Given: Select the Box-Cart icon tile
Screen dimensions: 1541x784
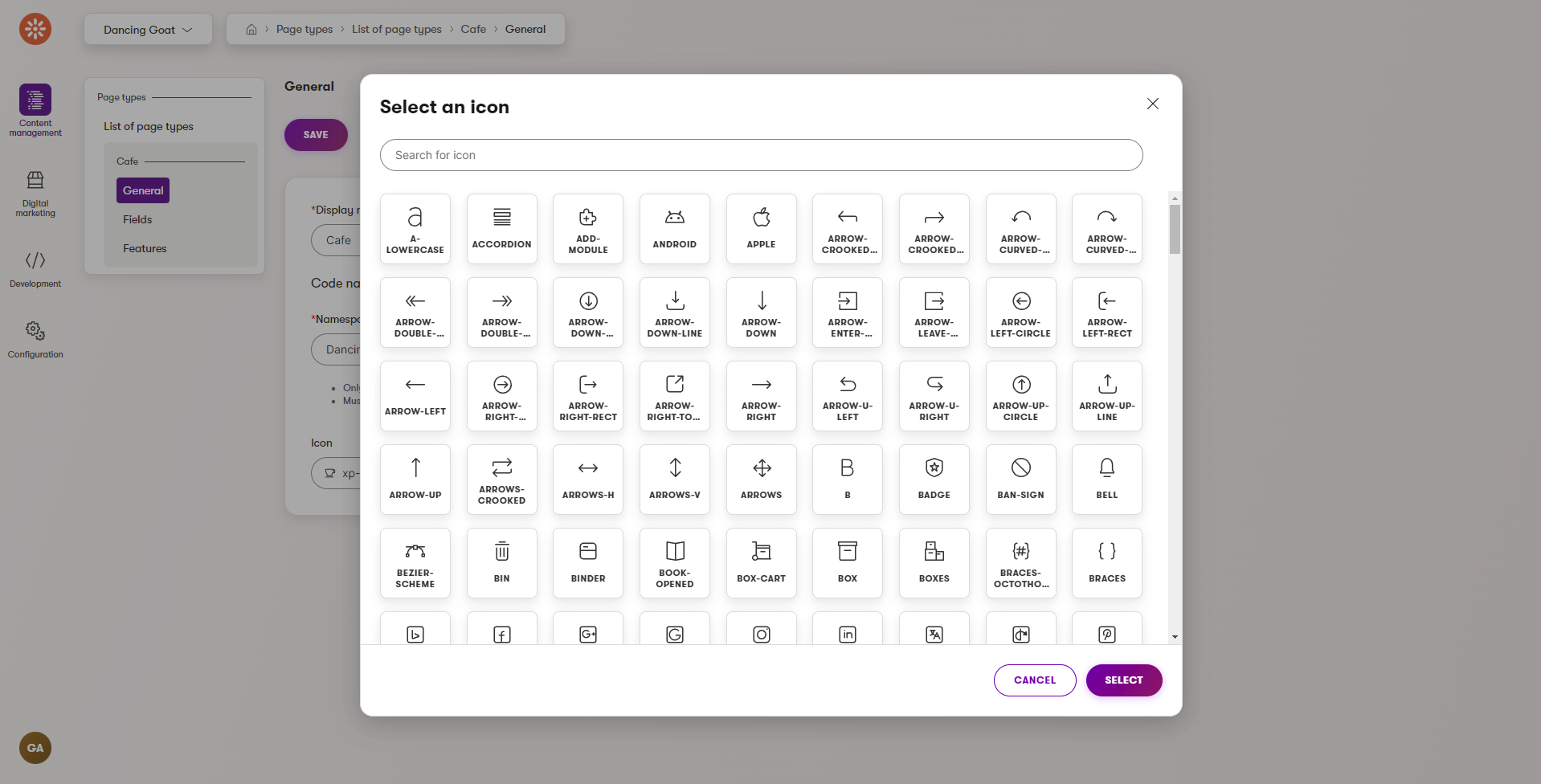Looking at the screenshot, I should point(761,563).
